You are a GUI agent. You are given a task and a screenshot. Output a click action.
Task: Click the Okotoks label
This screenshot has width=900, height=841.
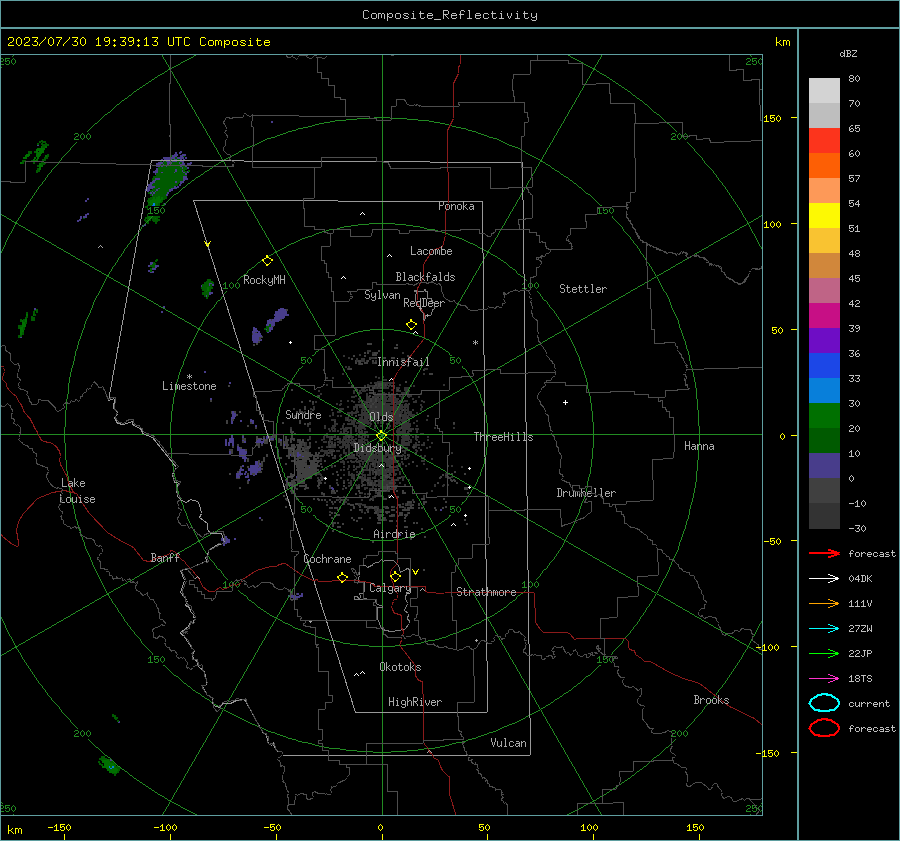tap(400, 667)
